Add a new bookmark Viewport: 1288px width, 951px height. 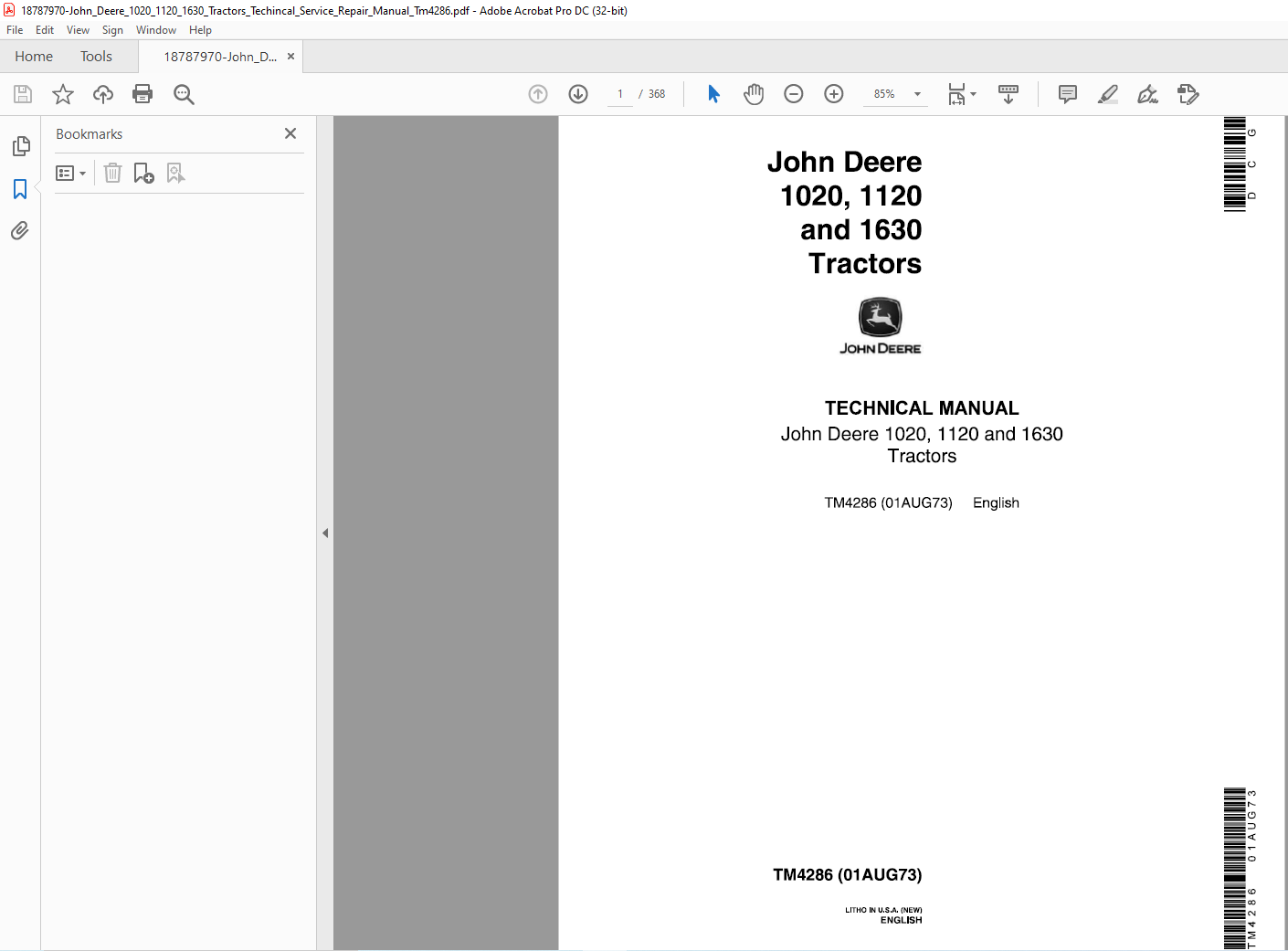click(143, 173)
